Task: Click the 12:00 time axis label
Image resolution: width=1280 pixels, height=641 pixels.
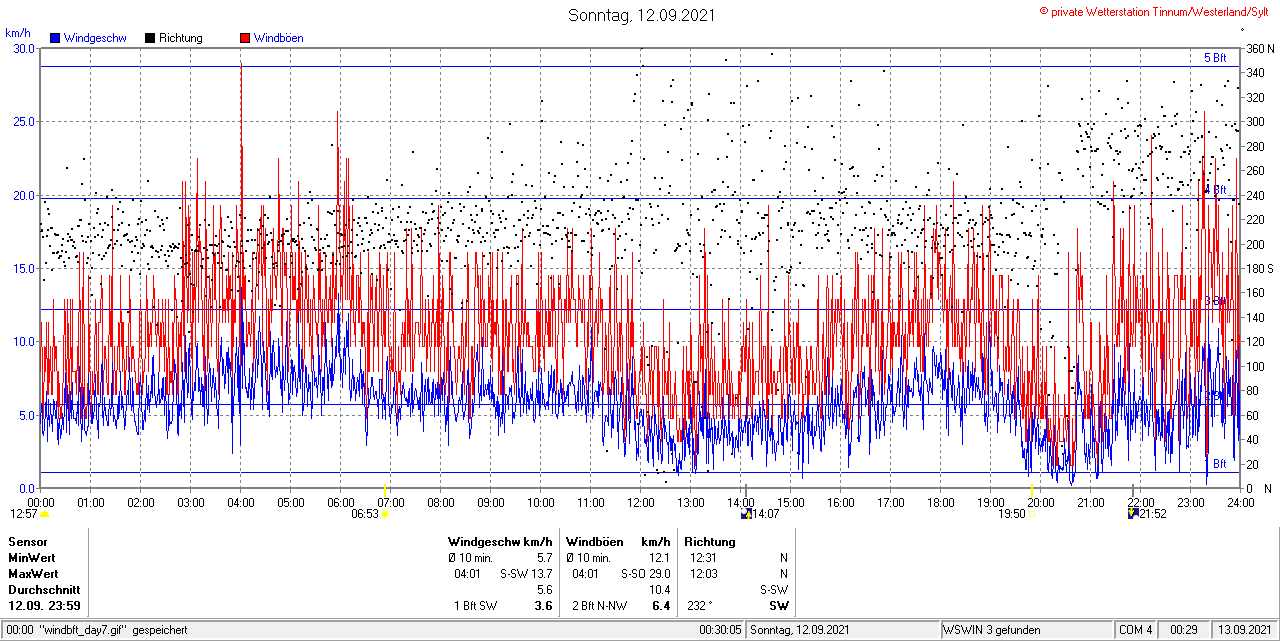Action: (641, 502)
